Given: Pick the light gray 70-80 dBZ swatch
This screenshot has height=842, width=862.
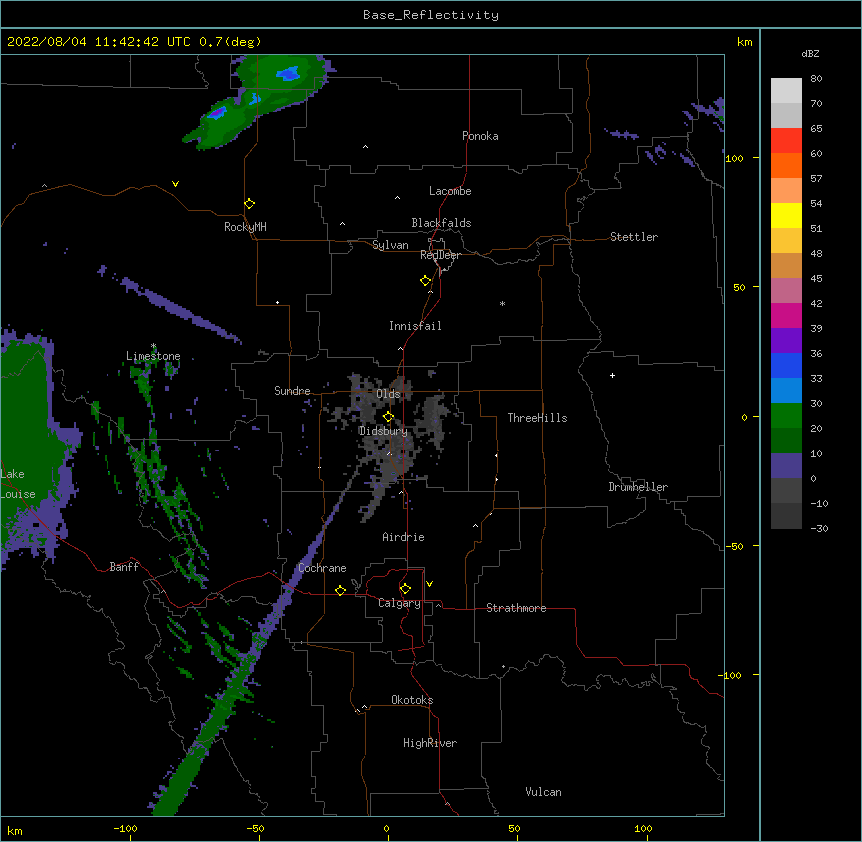Looking at the screenshot, I should point(786,91).
